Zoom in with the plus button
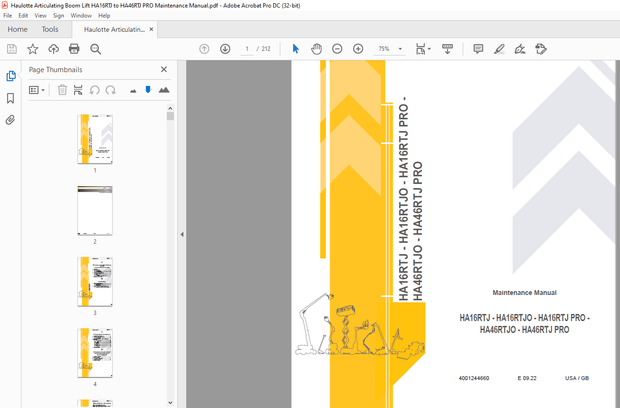Screen dimensions: 620x408 (358, 49)
